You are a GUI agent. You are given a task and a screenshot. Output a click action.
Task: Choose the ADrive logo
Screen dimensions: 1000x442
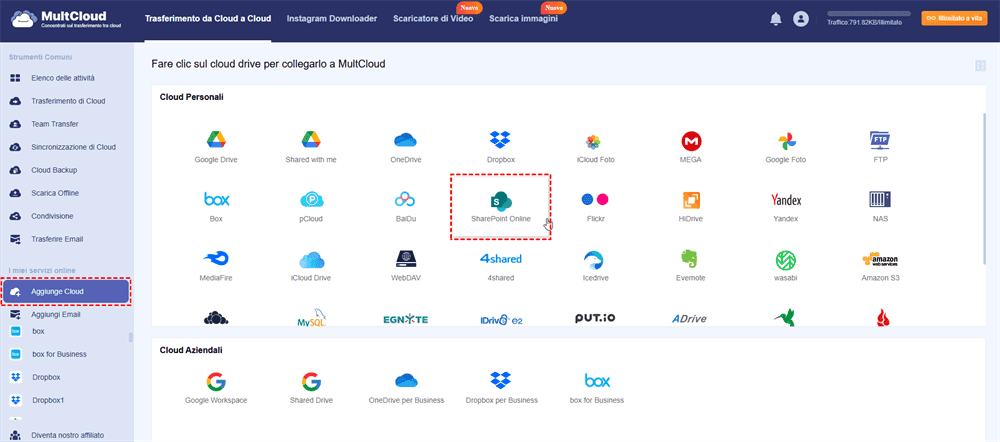coord(689,319)
